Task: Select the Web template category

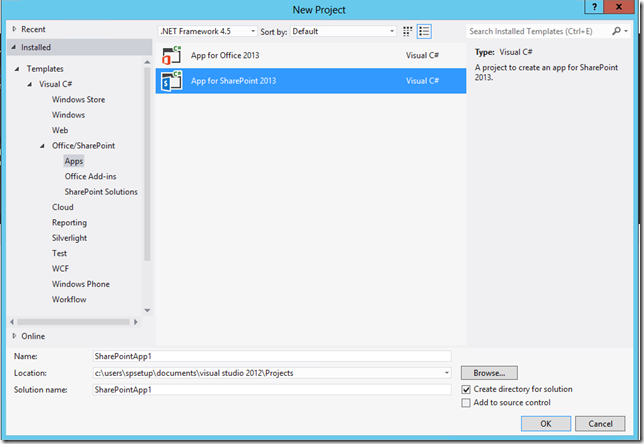Action: tap(60, 130)
